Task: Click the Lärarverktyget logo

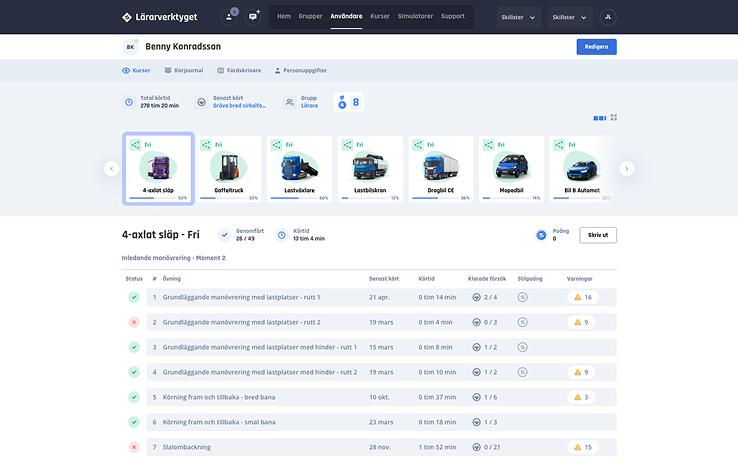Action: coord(160,17)
